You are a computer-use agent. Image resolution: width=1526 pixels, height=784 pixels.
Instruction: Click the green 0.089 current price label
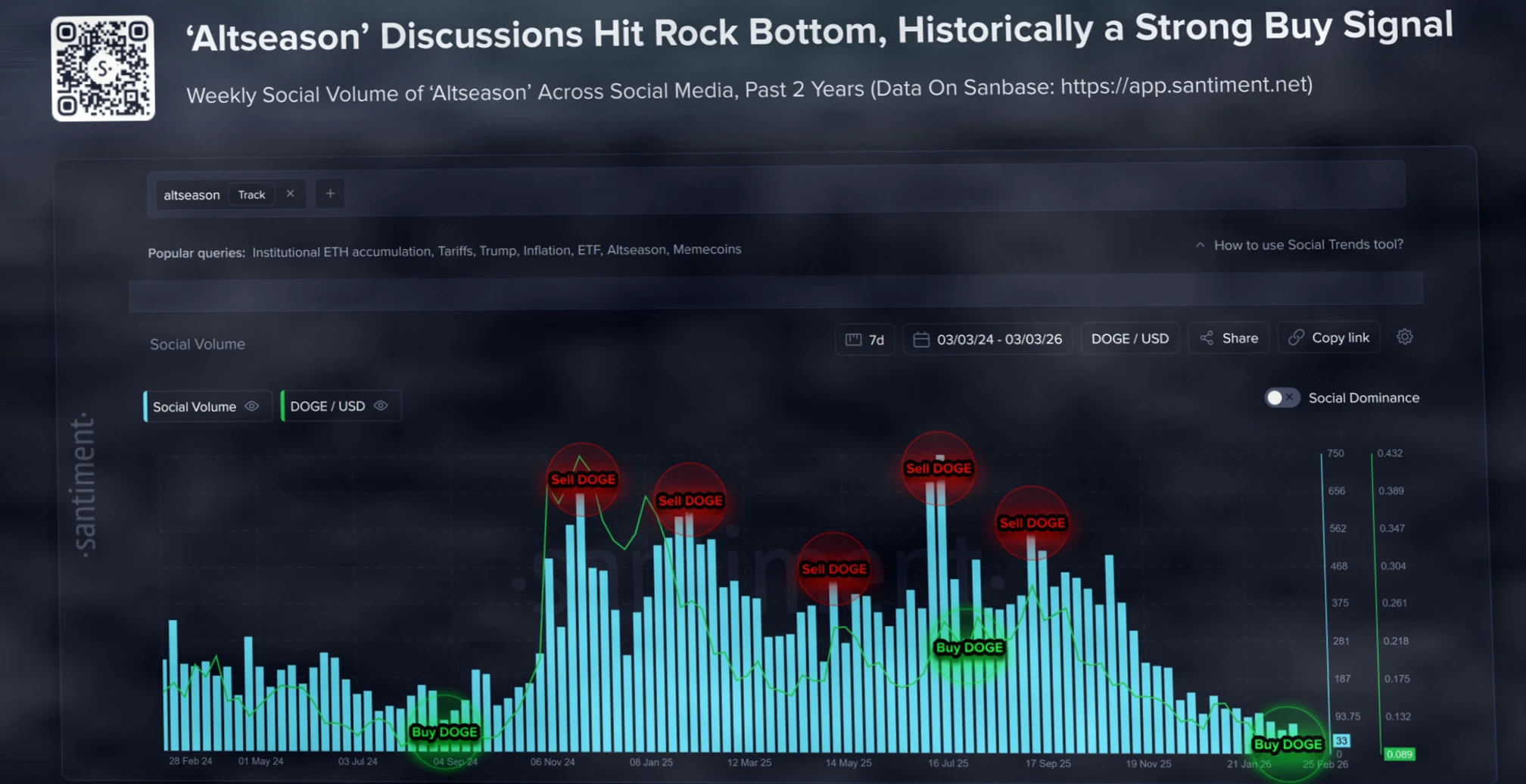[x=1400, y=754]
